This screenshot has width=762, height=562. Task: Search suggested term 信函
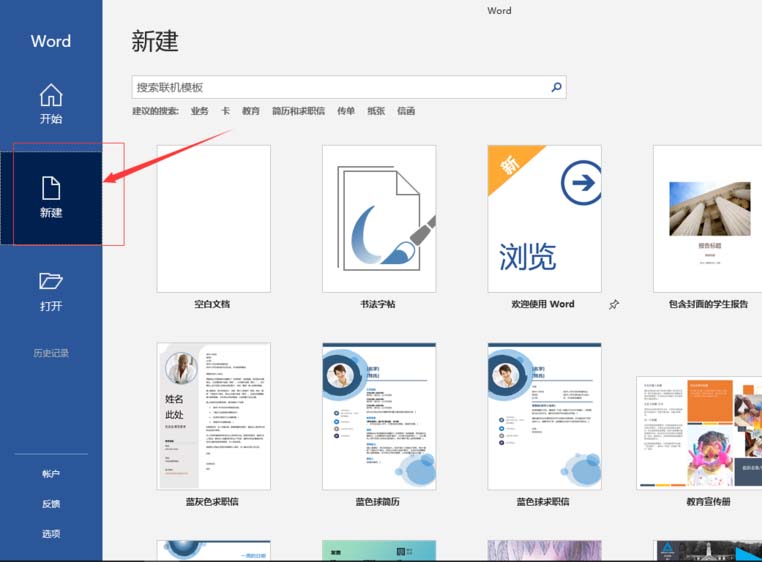406,111
